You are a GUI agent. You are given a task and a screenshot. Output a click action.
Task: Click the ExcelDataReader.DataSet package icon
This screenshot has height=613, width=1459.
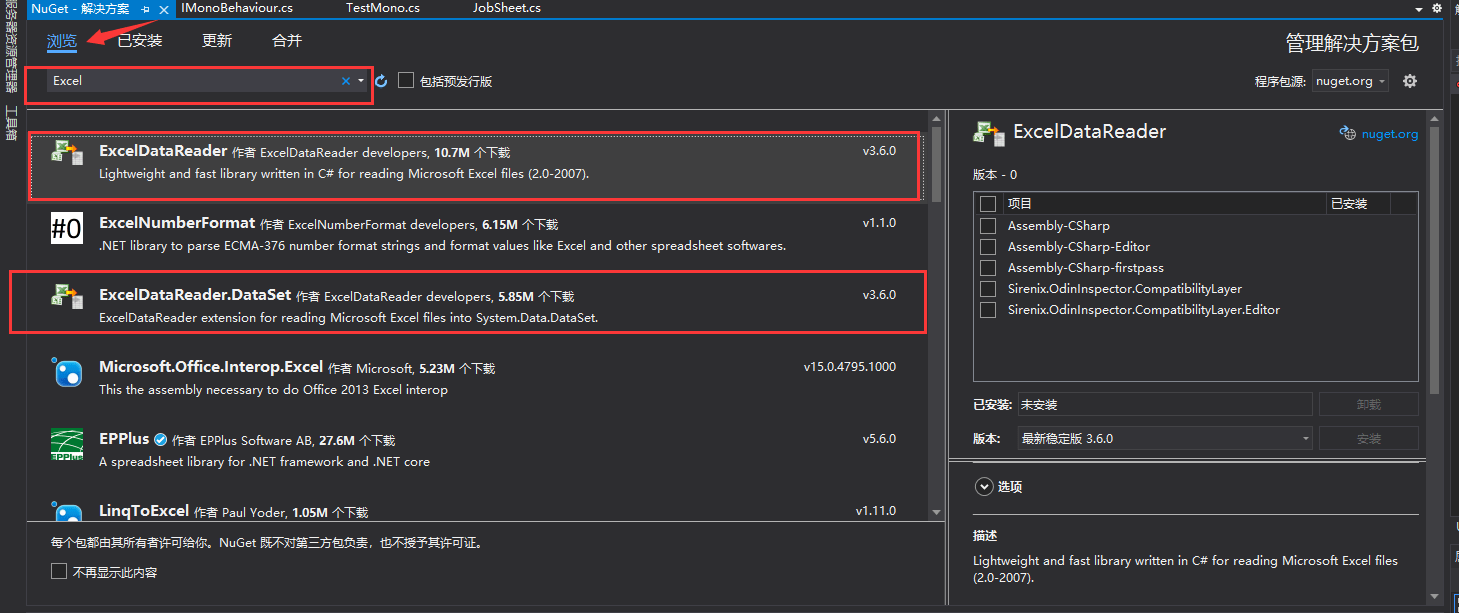point(67,296)
